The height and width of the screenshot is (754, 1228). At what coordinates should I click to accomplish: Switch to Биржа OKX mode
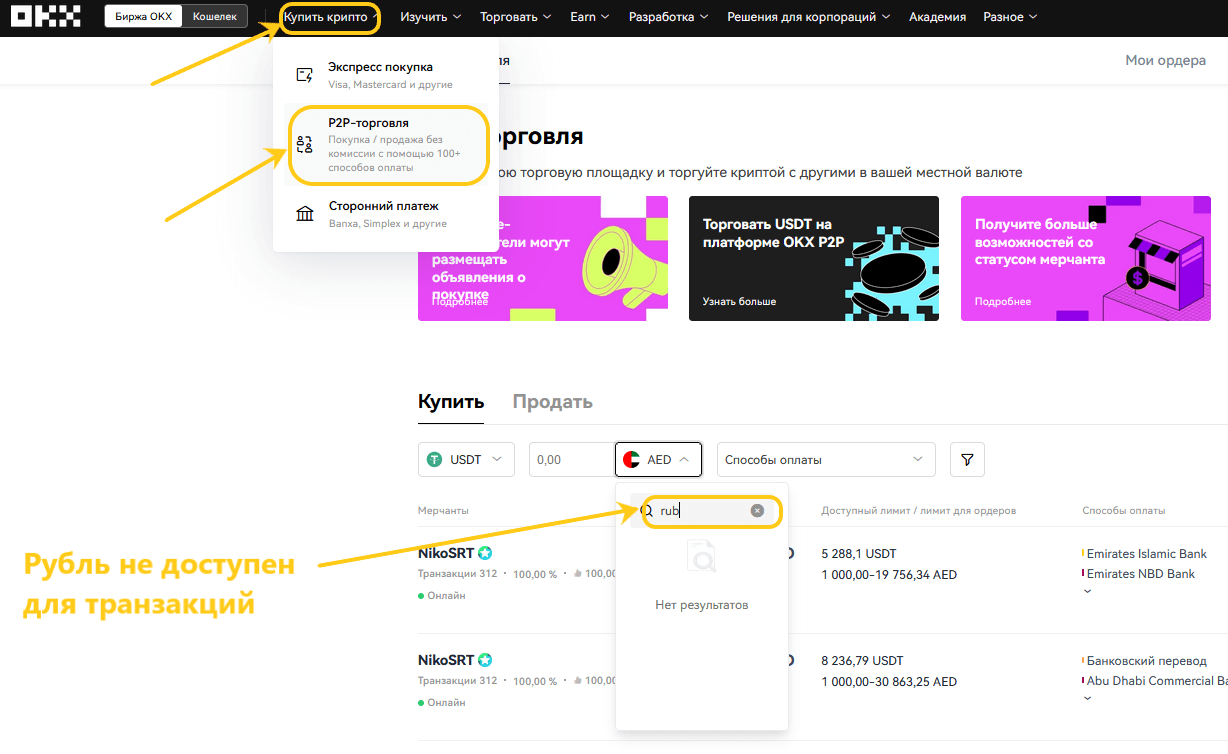[144, 17]
